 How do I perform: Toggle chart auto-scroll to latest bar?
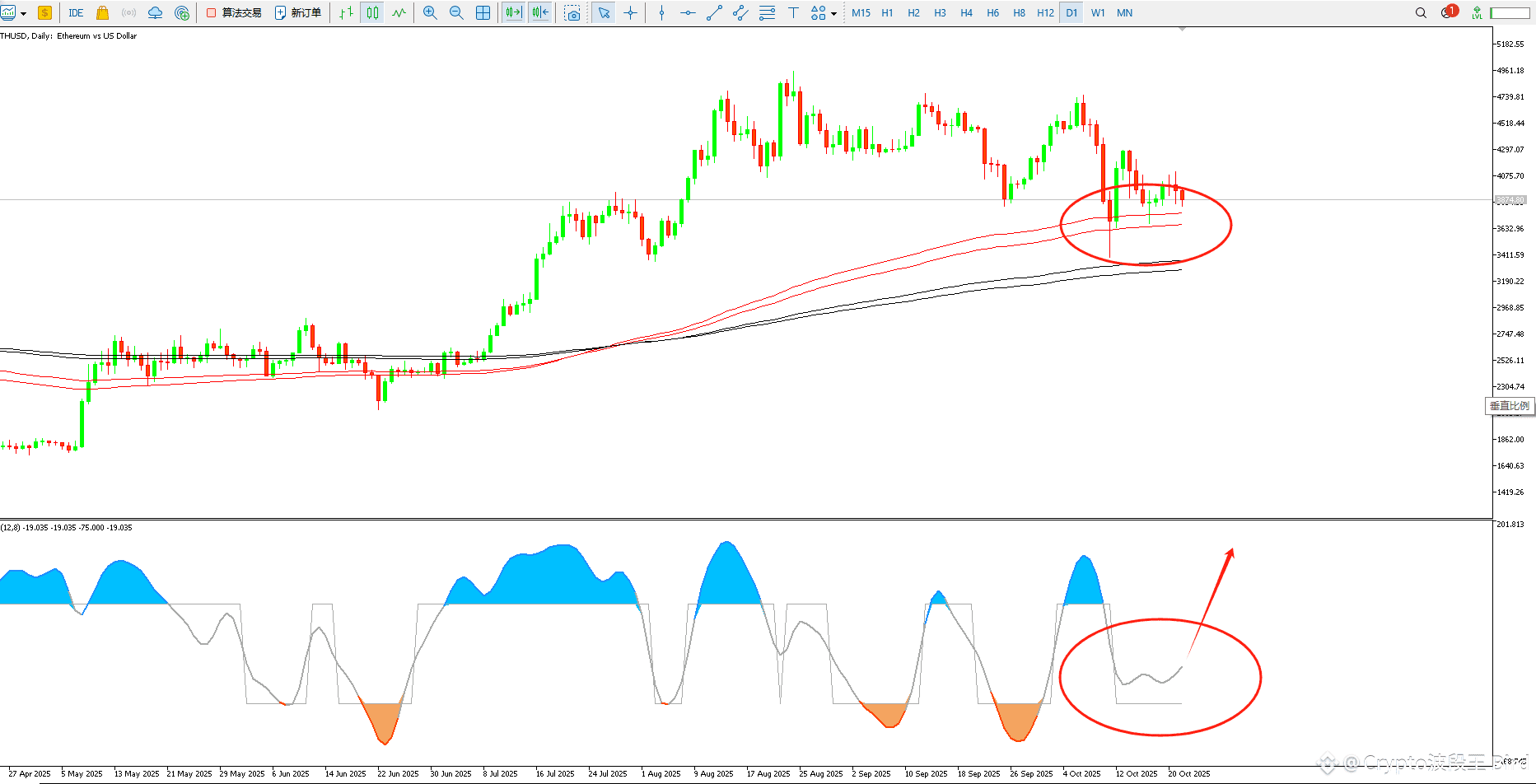tap(513, 12)
